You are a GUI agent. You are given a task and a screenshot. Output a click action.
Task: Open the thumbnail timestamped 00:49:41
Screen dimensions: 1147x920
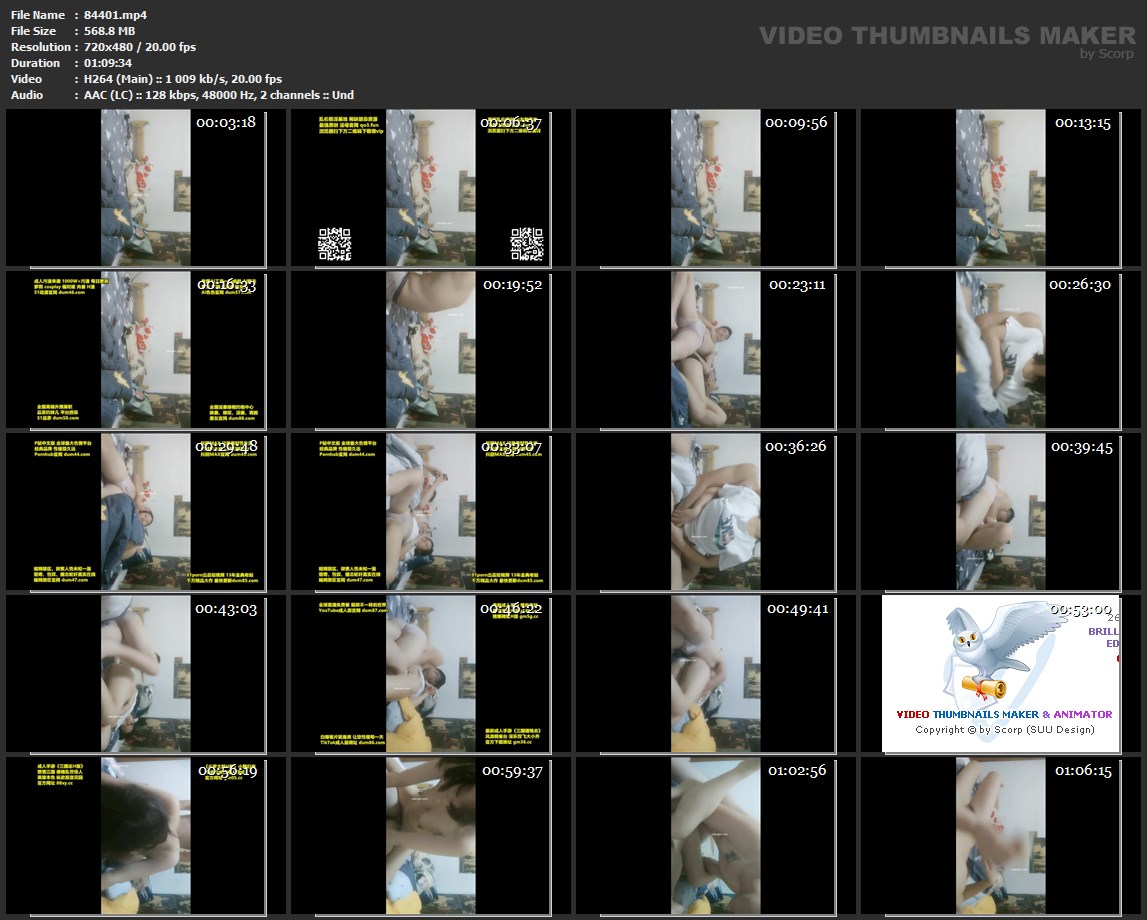point(714,674)
